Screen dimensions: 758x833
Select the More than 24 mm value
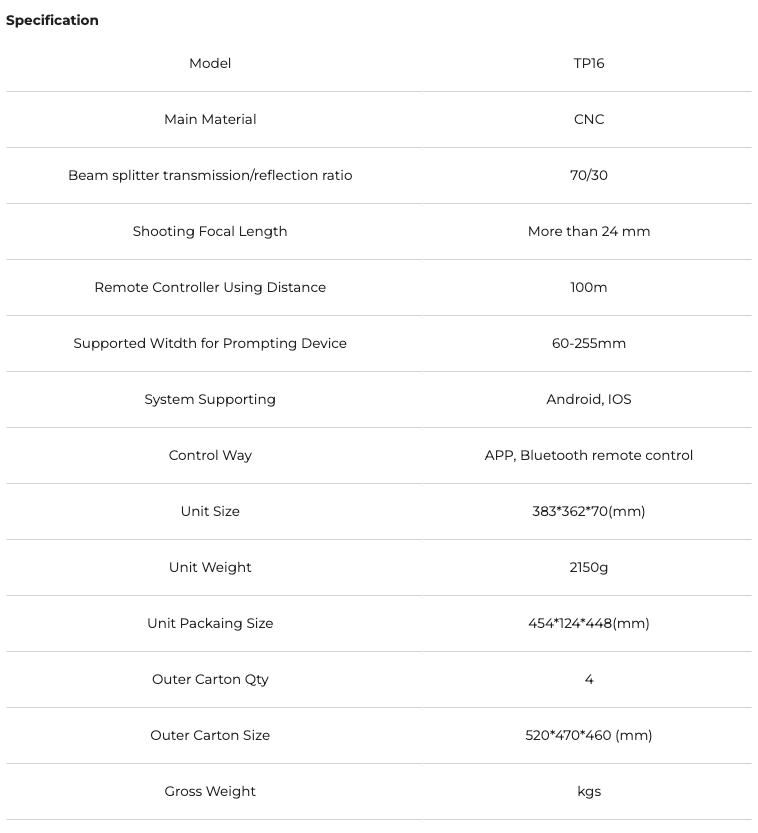click(x=589, y=231)
